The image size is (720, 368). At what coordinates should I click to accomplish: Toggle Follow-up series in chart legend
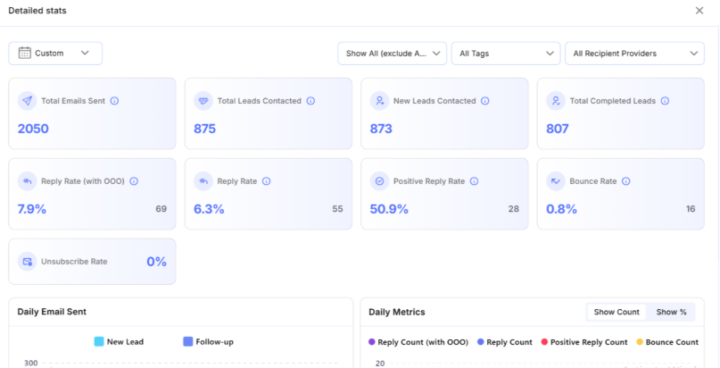tap(208, 341)
